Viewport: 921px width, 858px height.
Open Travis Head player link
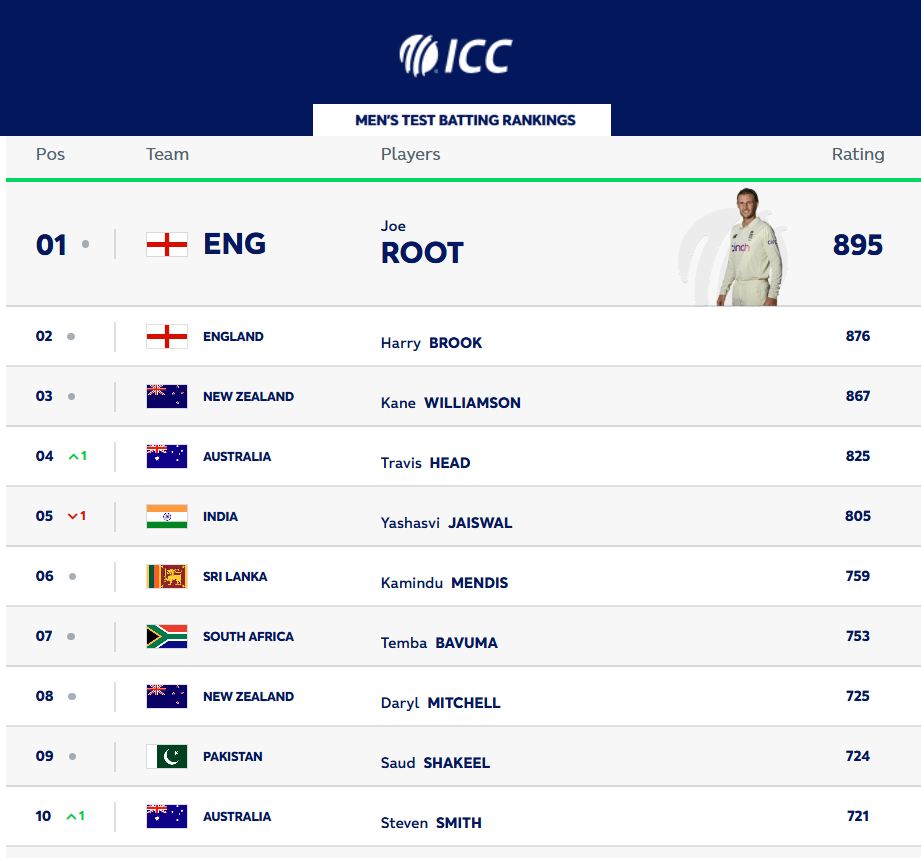point(425,463)
